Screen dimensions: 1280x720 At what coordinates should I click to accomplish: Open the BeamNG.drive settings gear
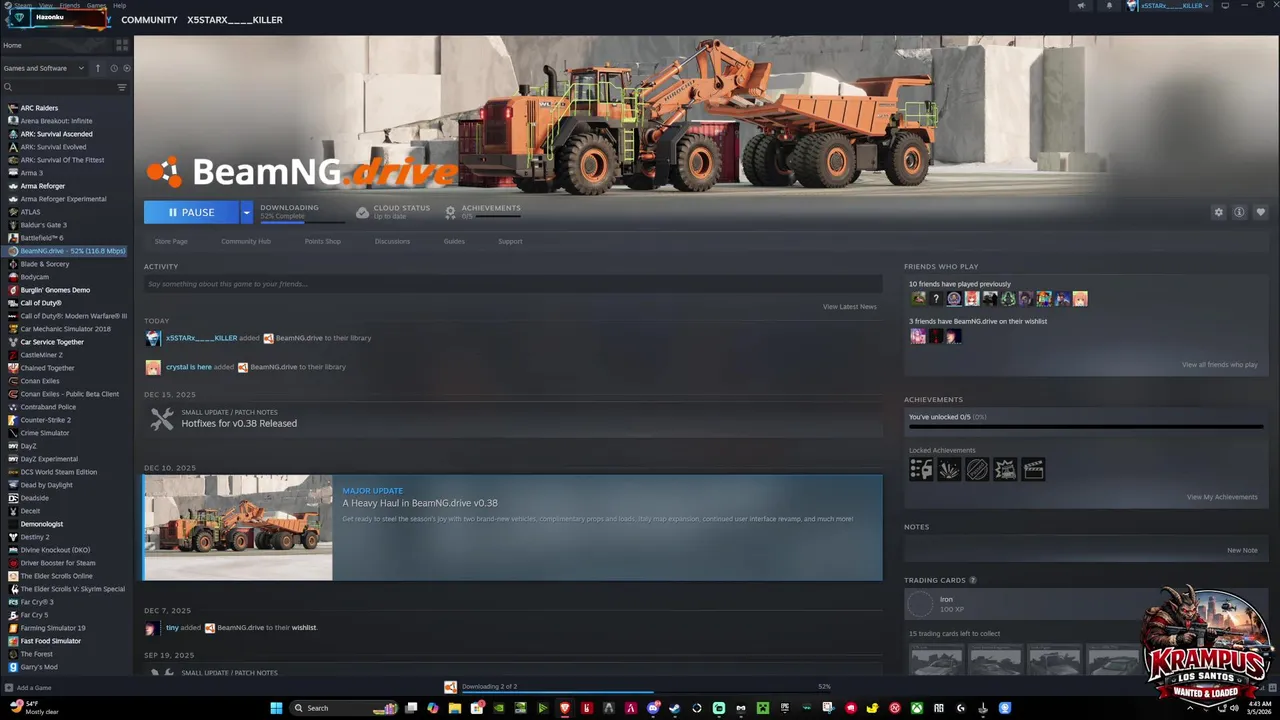click(1218, 212)
